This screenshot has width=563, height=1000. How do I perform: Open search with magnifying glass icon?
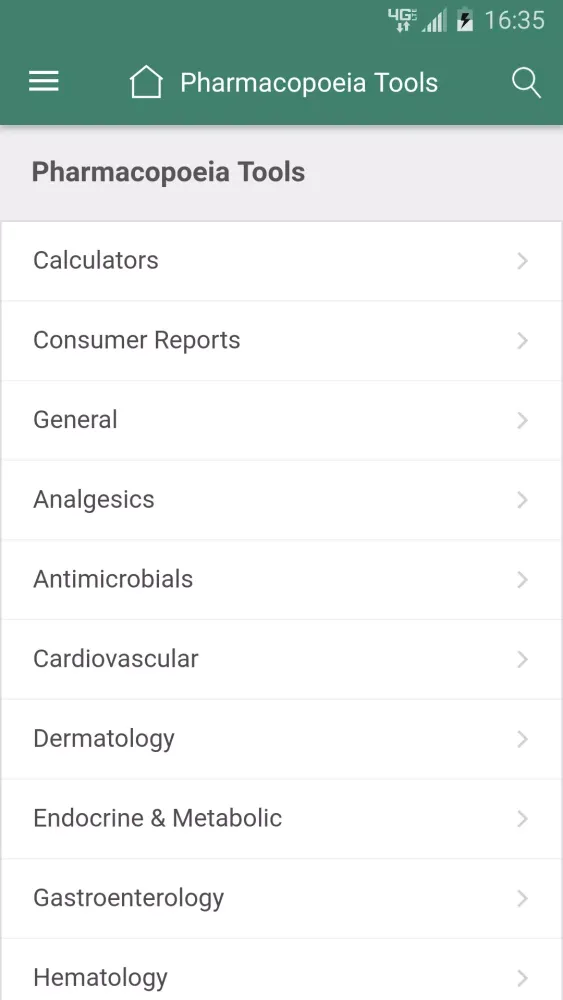click(x=526, y=83)
